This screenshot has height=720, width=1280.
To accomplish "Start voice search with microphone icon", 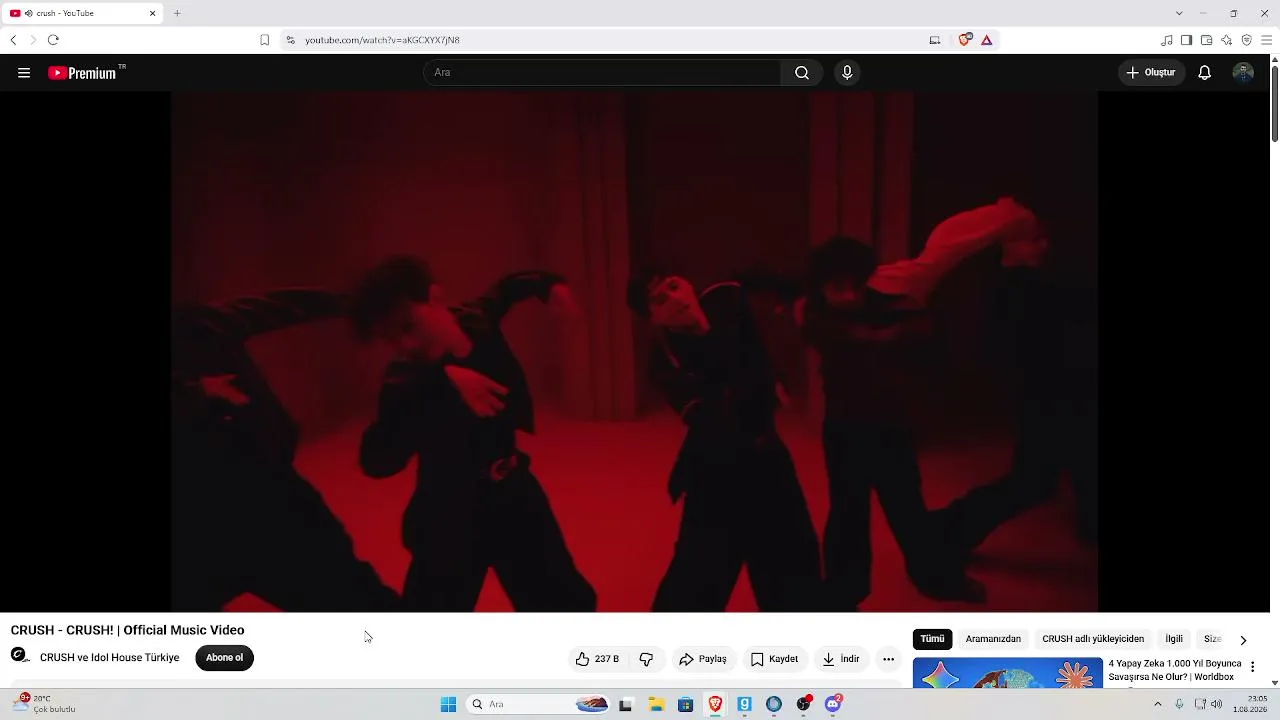I will (847, 73).
